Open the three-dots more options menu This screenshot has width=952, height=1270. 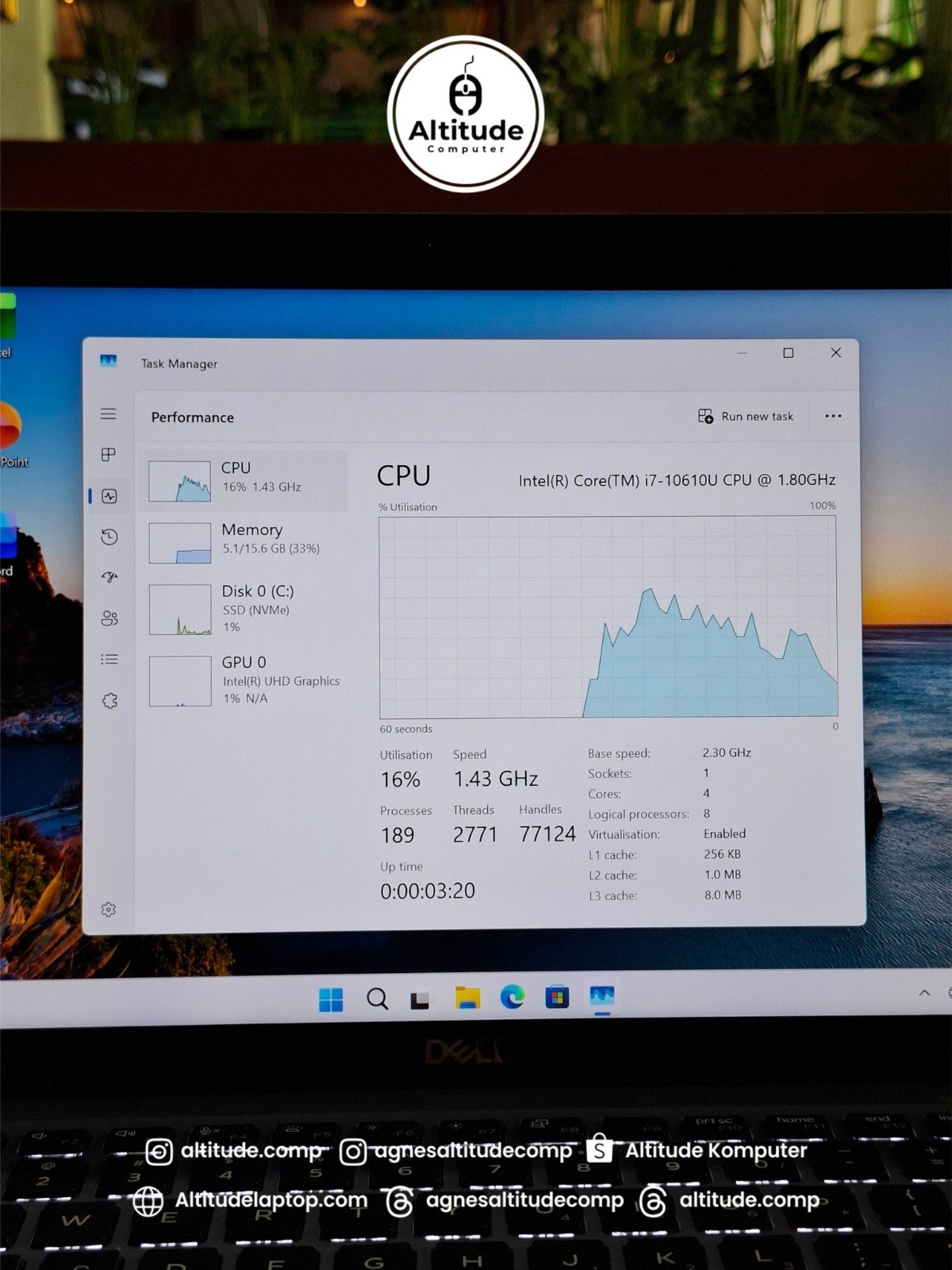click(x=833, y=416)
